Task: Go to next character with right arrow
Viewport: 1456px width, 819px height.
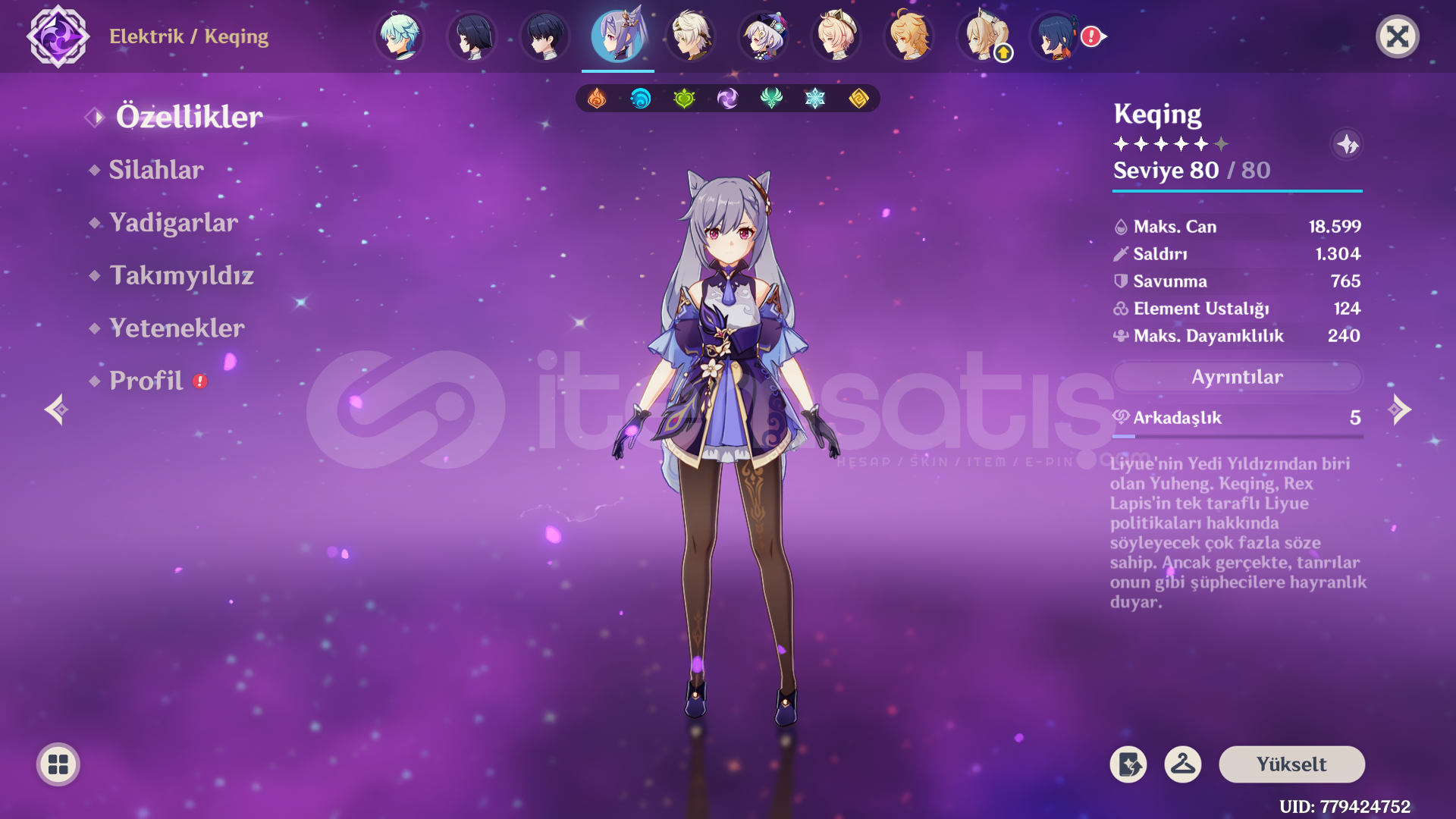Action: pos(1399,409)
